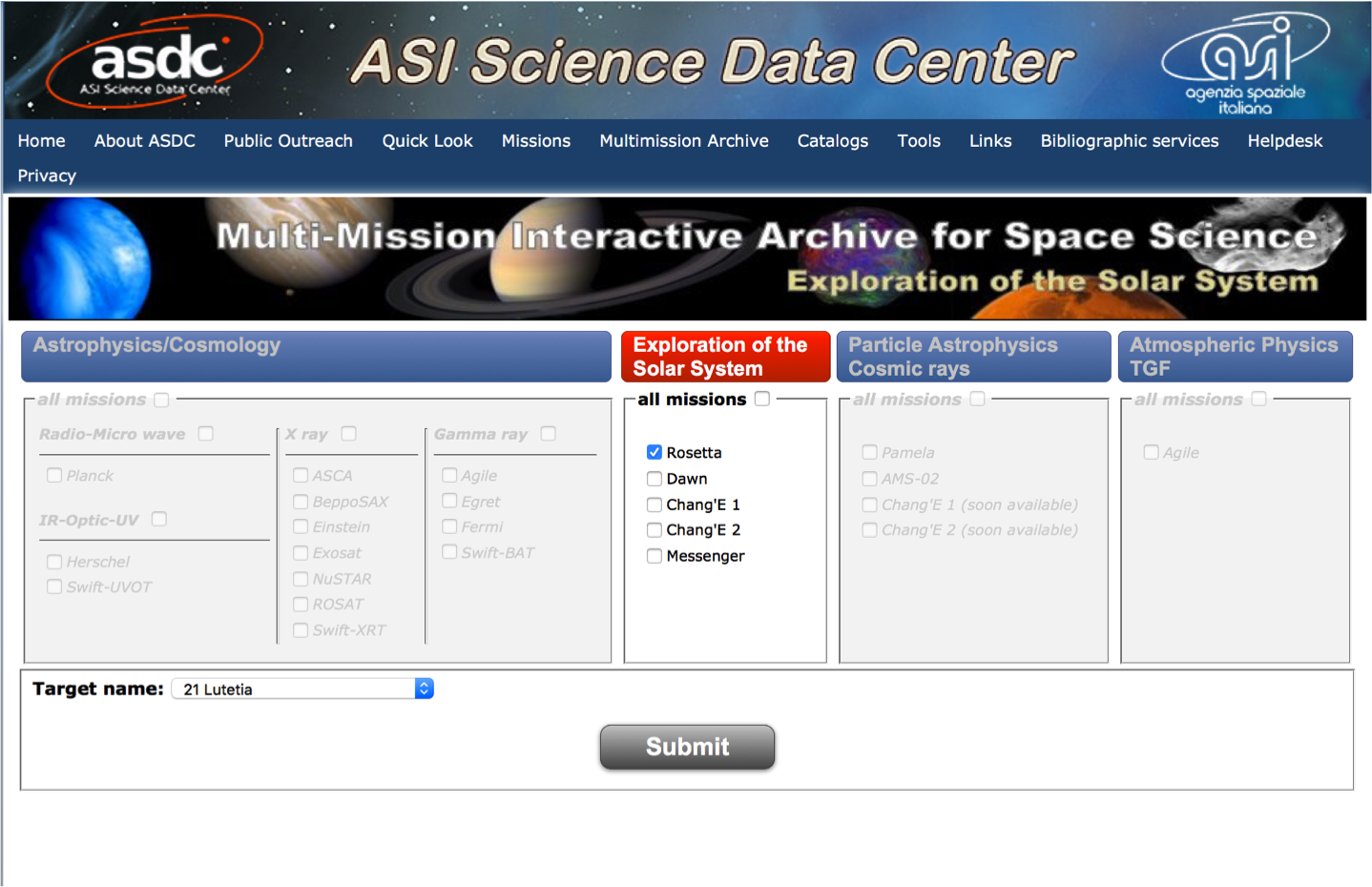Open the About ASDC page
The height and width of the screenshot is (887, 1372).
145,141
